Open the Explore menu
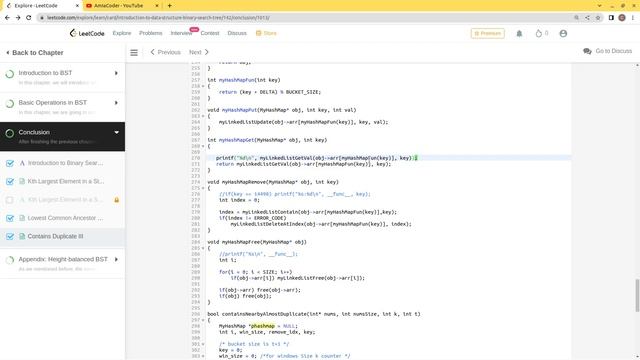Image resolution: width=640 pixels, height=360 pixels. [x=122, y=33]
